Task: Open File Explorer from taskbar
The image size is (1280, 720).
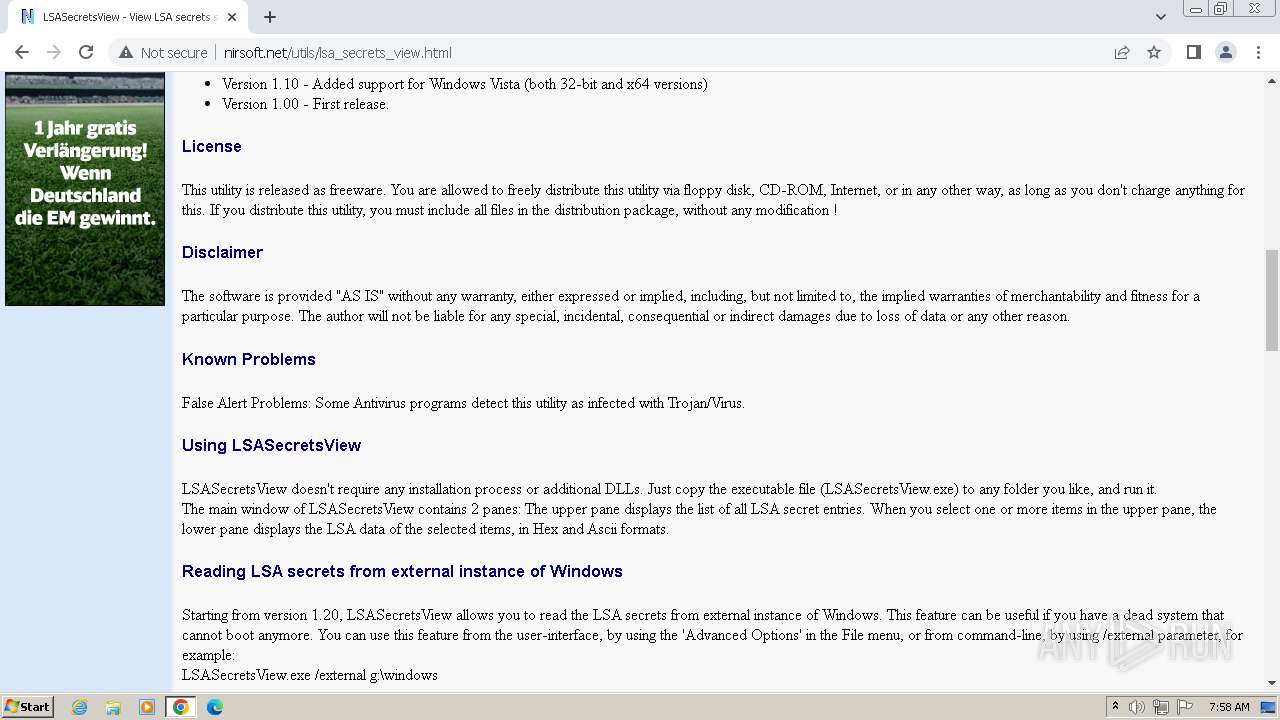Action: [113, 707]
